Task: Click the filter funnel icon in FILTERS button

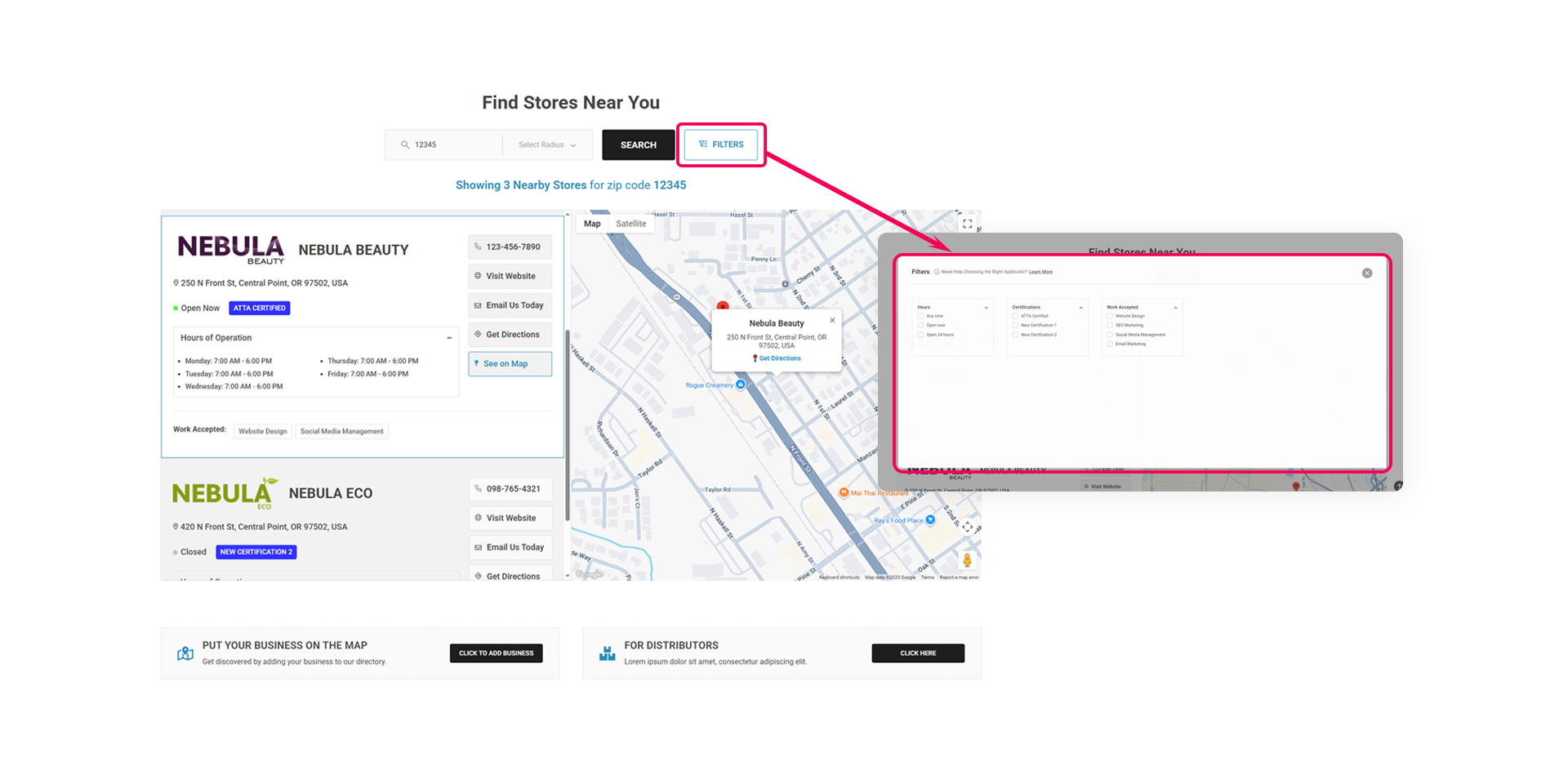Action: (x=703, y=144)
